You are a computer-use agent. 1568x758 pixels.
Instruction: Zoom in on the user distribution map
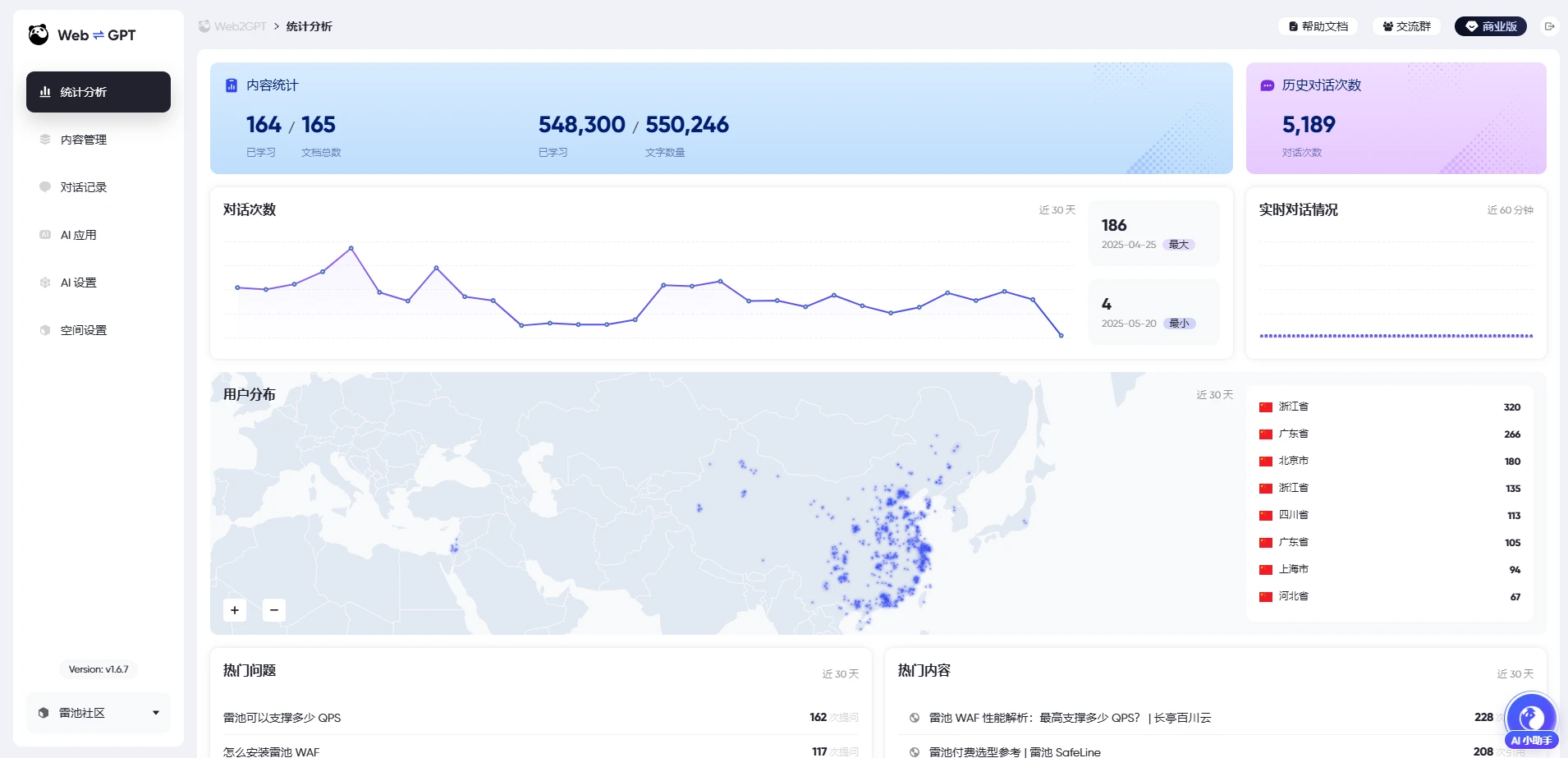235,610
